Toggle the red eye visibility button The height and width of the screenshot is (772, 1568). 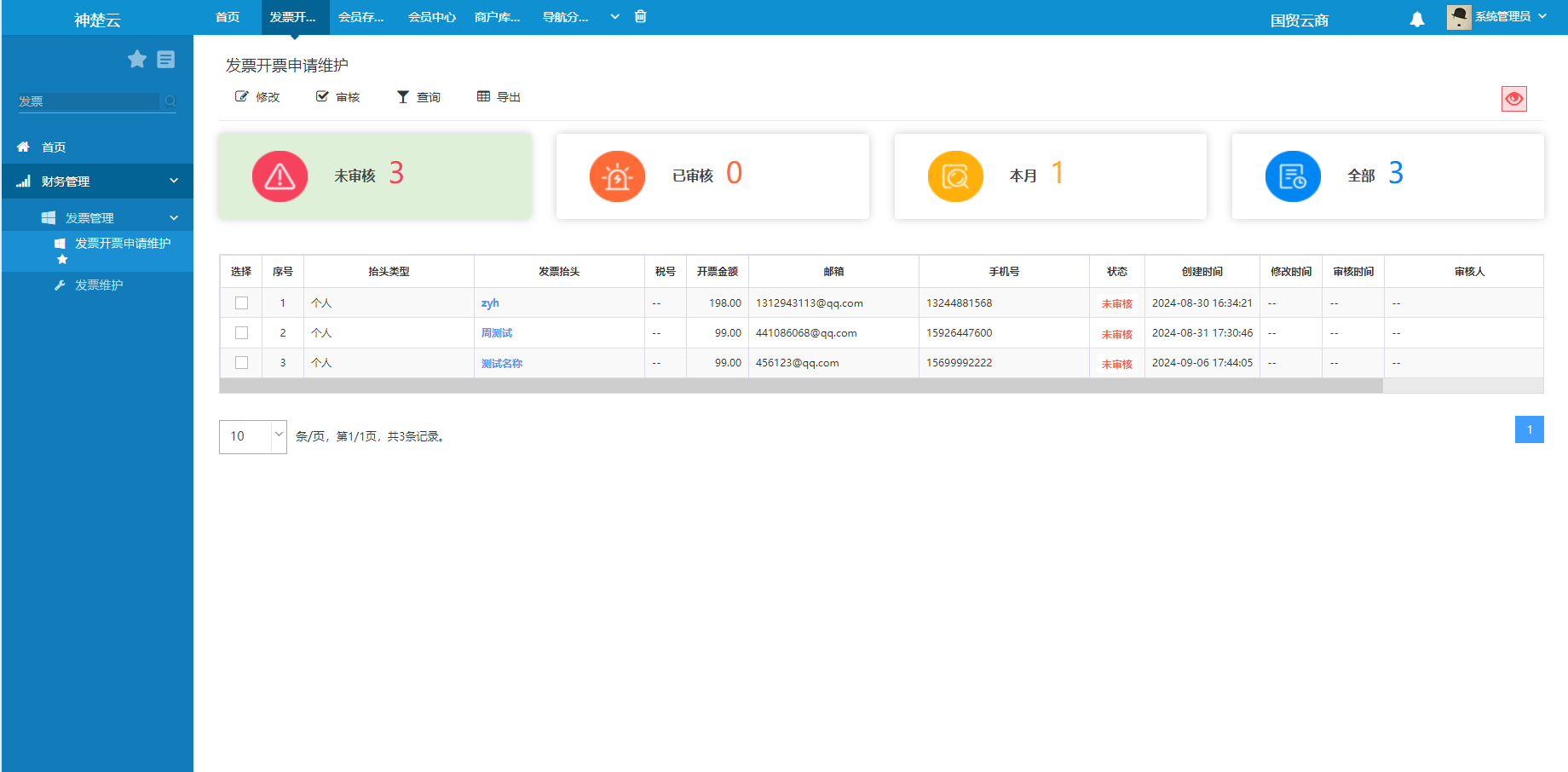pos(1514,99)
